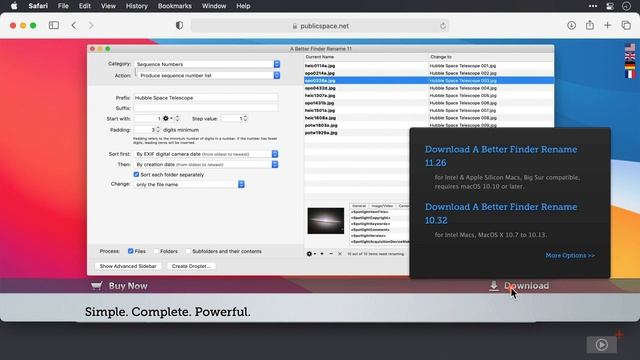The width and height of the screenshot is (640, 360).
Task: Open Control Center in the menu bar
Action: (610, 6)
